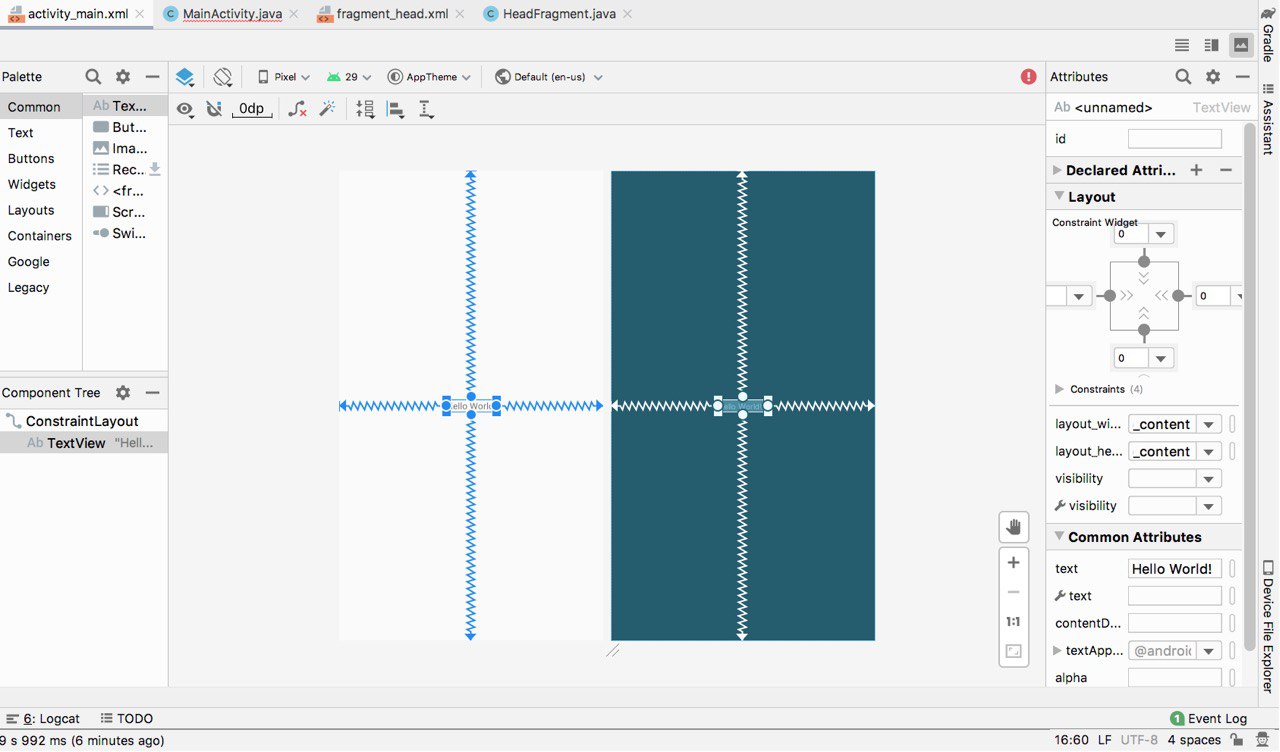
Task: Open Align options icon
Action: point(396,109)
